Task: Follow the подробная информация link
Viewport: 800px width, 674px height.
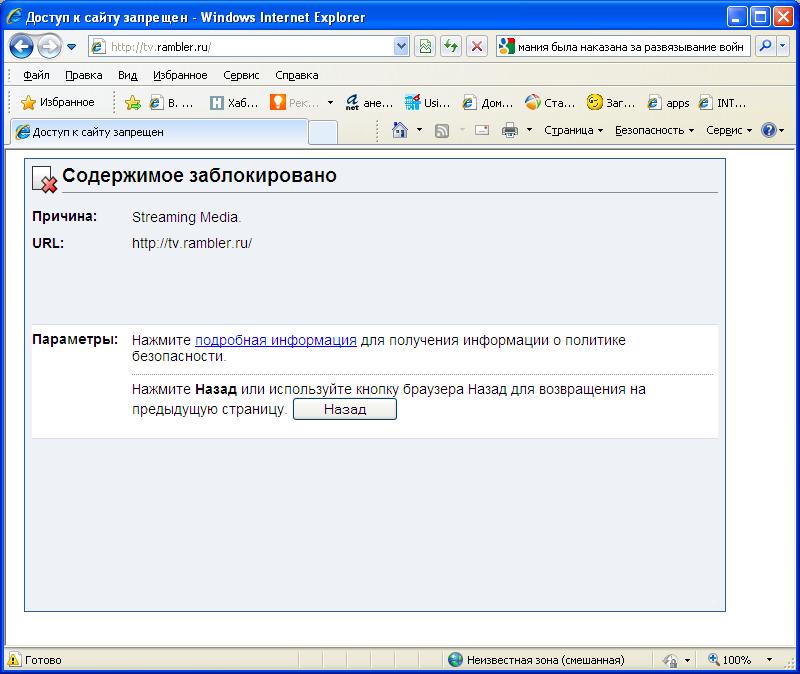Action: (x=275, y=340)
